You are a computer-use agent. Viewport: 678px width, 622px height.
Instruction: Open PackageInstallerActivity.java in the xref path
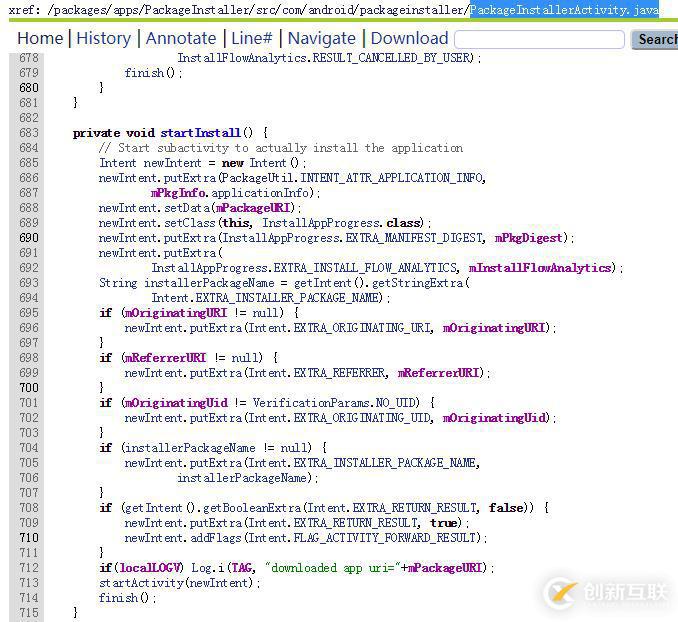pyautogui.click(x=564, y=10)
